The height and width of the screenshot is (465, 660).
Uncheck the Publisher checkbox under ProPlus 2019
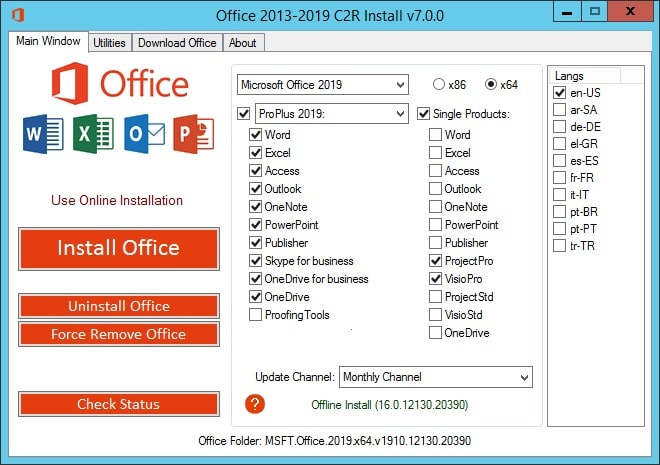point(256,243)
